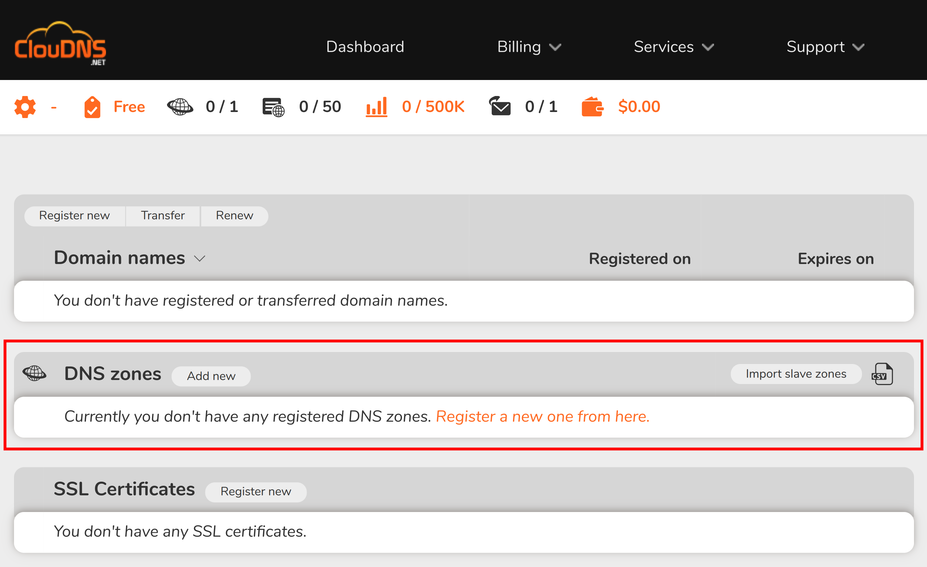Click the DNS zones globe counter icon
Viewport: 927px width, 567px height.
pos(180,107)
